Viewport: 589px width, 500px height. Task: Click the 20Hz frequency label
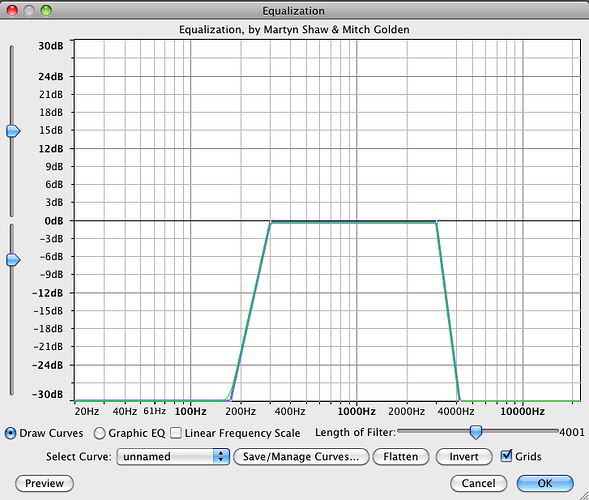click(87, 412)
